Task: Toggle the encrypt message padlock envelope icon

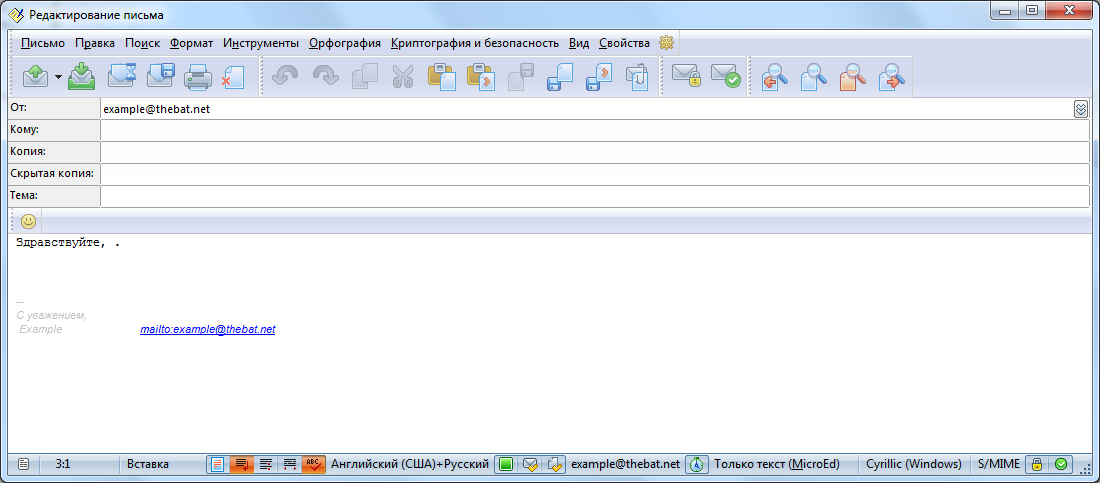Action: (686, 76)
